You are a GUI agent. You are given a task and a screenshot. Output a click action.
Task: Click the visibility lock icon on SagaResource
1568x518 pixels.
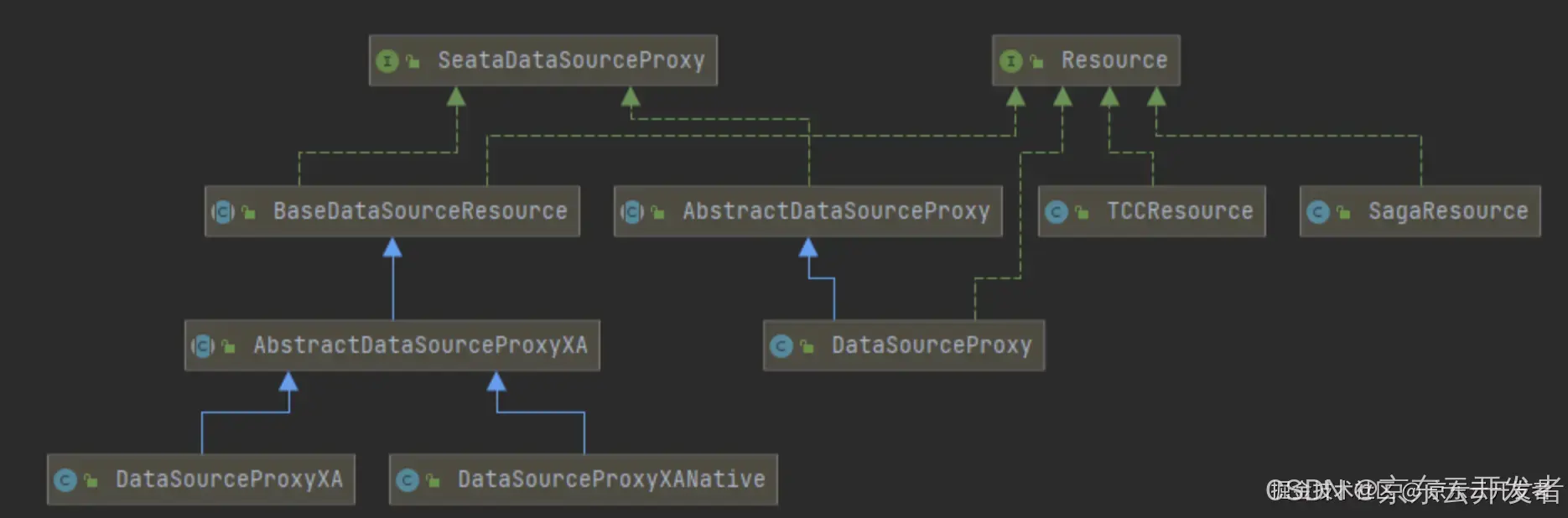click(1343, 212)
